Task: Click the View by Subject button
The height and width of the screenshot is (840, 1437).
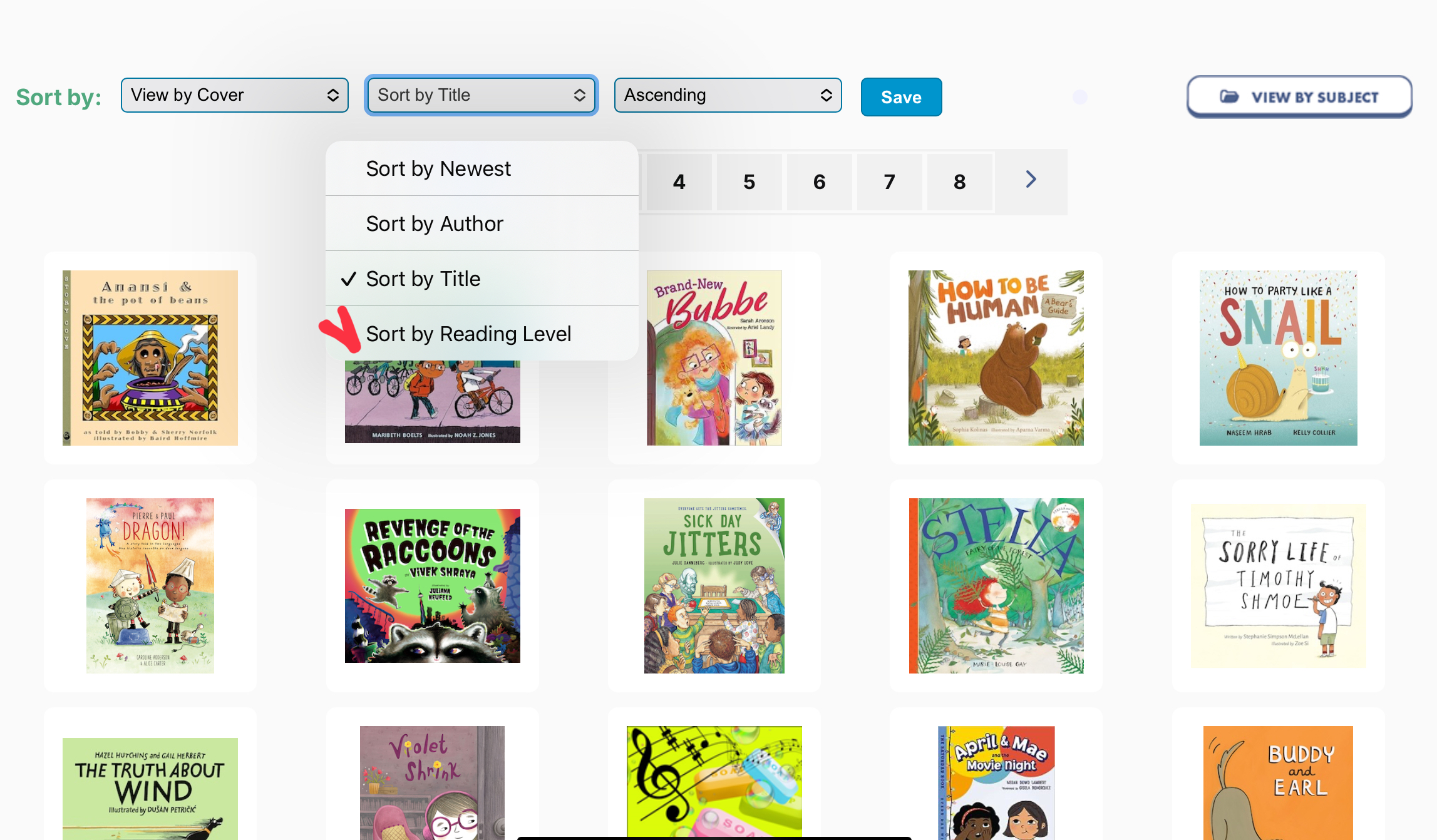Action: (1299, 97)
